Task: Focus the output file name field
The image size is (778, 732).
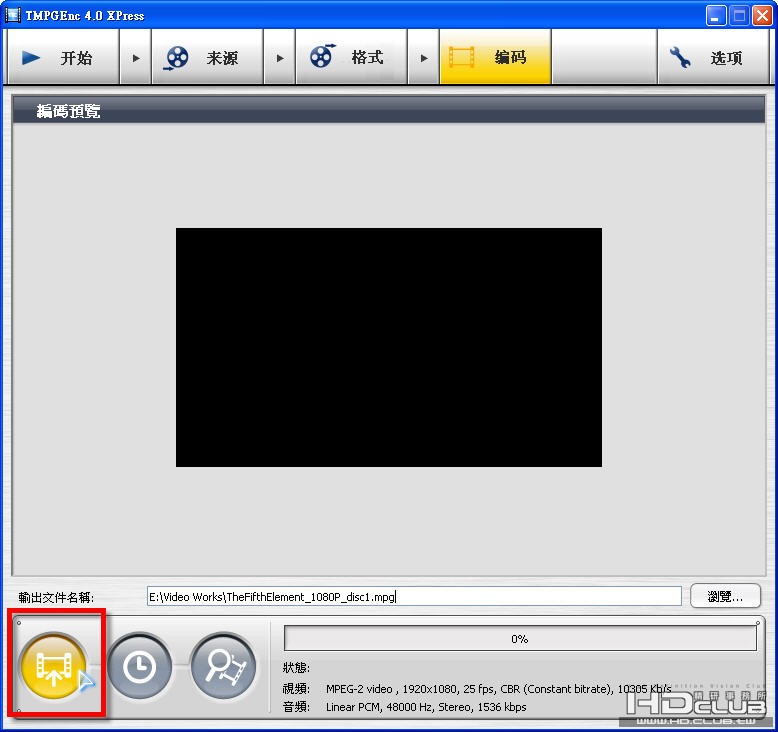Action: (x=414, y=596)
